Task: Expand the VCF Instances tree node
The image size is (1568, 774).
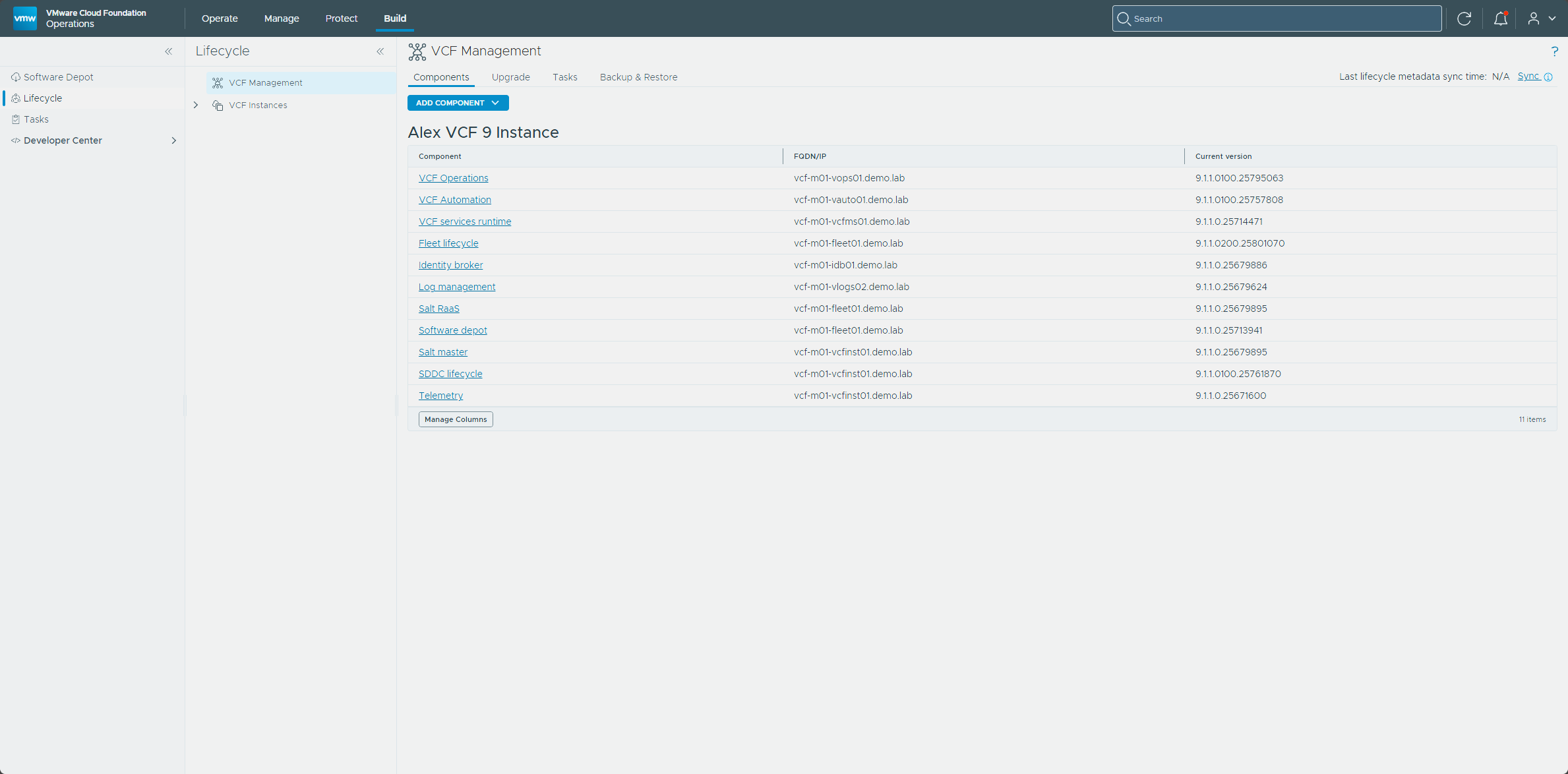Action: pos(196,105)
